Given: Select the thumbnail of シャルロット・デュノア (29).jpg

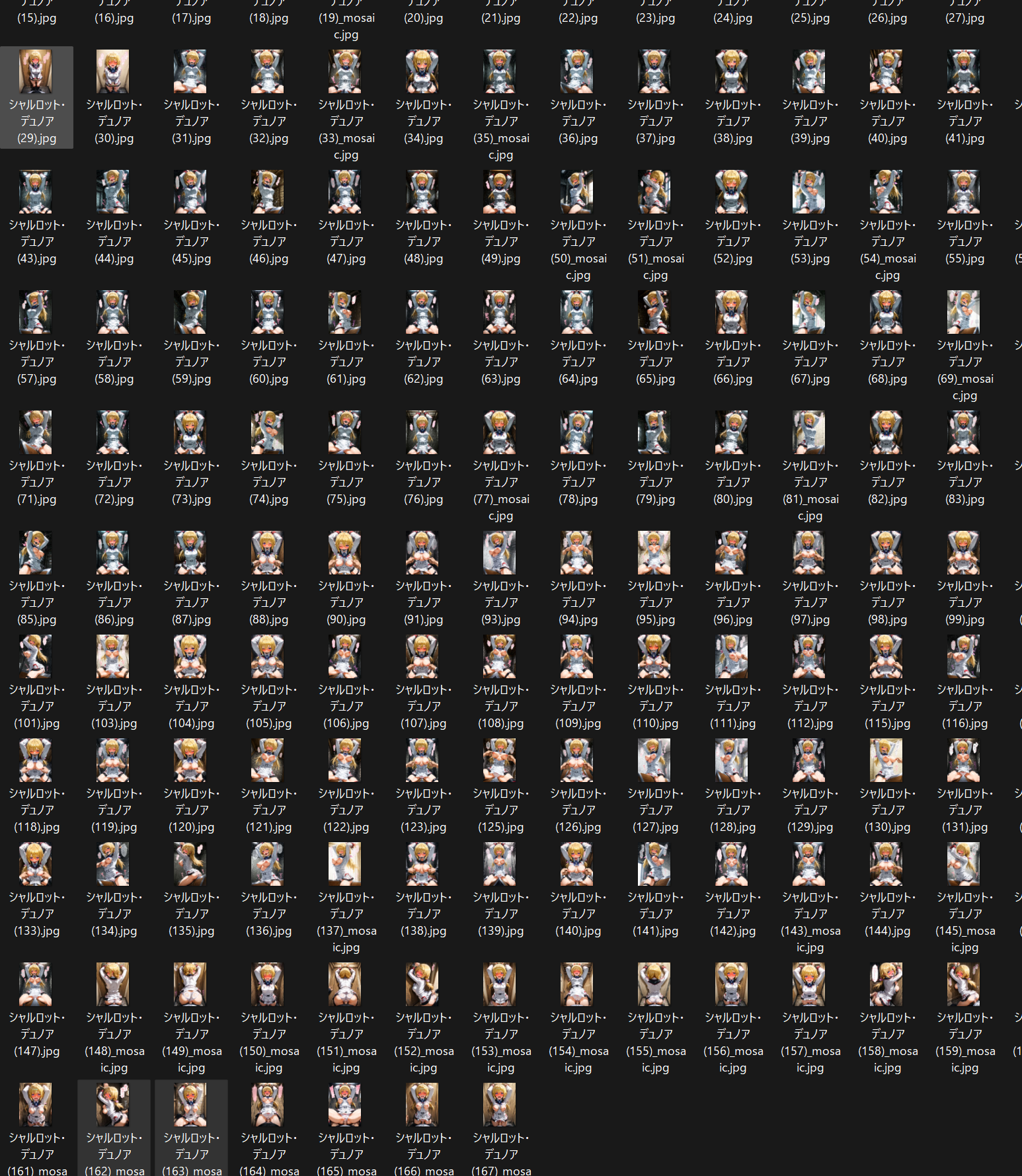Looking at the screenshot, I should click(36, 71).
